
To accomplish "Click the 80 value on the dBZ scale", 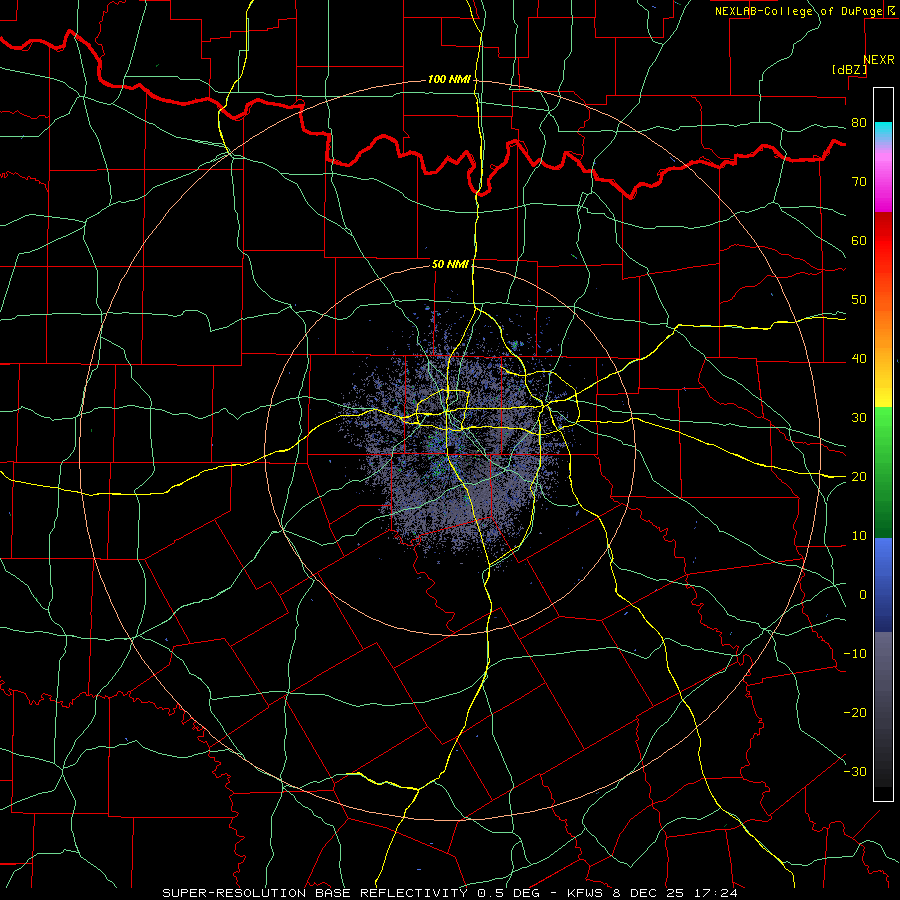I will tap(859, 122).
